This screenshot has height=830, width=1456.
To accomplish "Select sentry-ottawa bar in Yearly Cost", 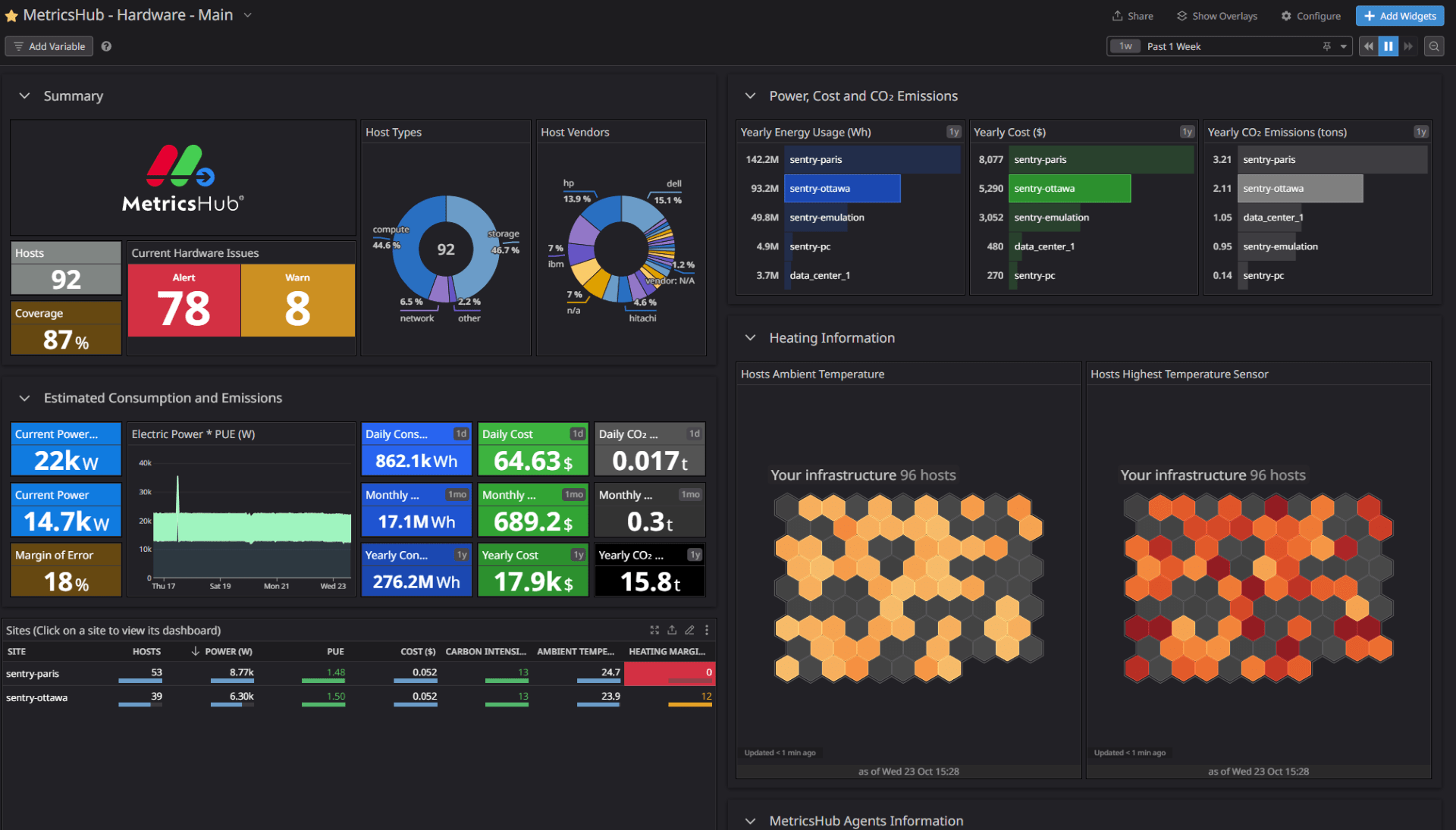I will point(1069,189).
